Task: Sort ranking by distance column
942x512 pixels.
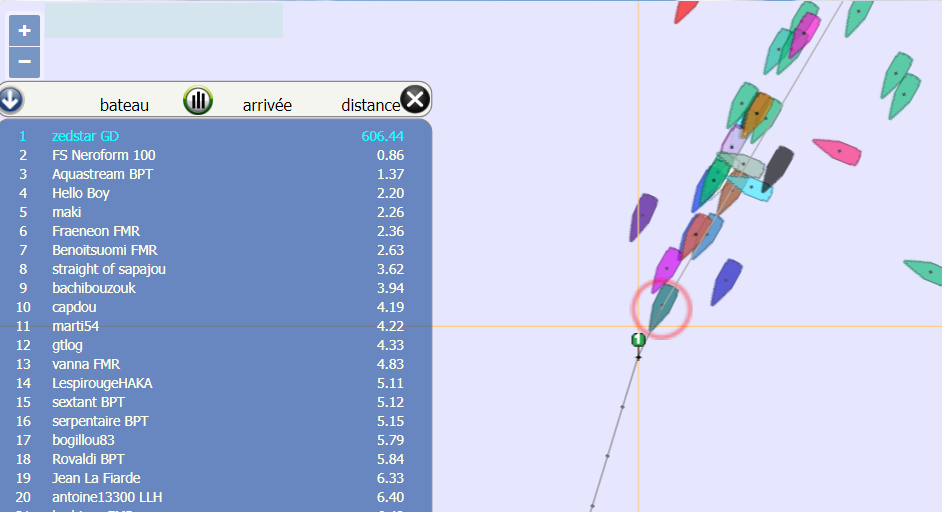Action: pos(370,105)
